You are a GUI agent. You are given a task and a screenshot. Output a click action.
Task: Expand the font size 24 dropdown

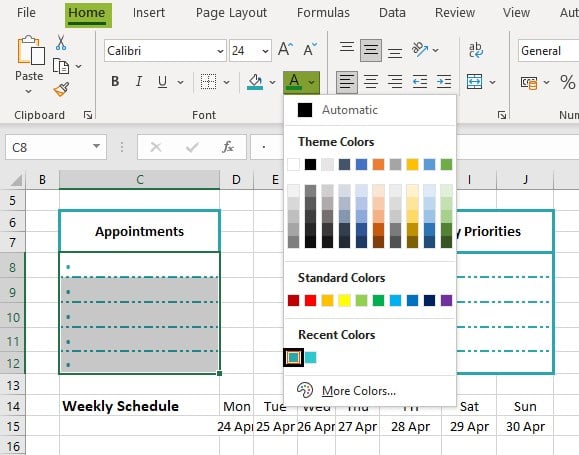click(x=265, y=51)
